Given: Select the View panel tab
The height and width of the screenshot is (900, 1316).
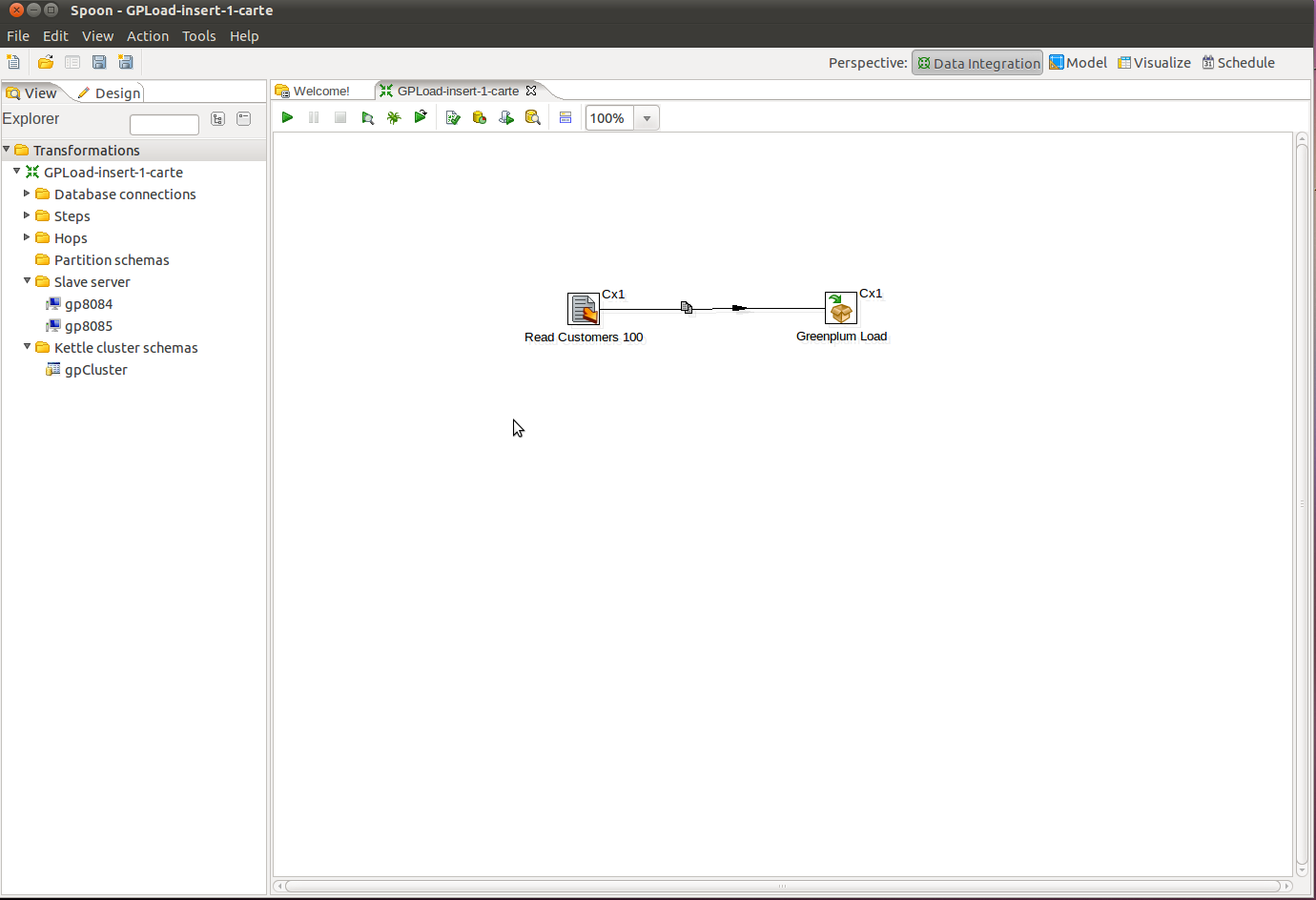Looking at the screenshot, I should 32,92.
